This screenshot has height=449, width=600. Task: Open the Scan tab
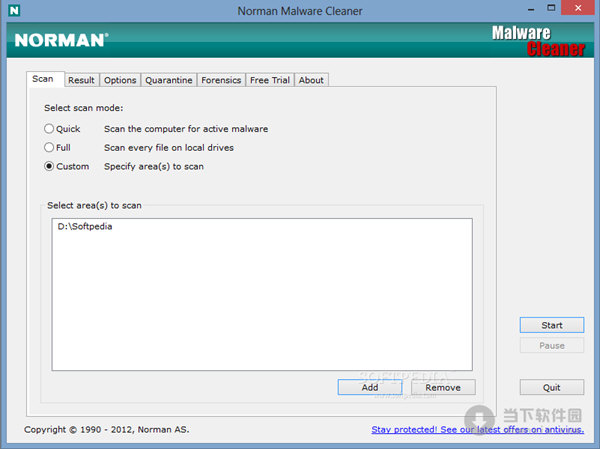click(x=43, y=79)
